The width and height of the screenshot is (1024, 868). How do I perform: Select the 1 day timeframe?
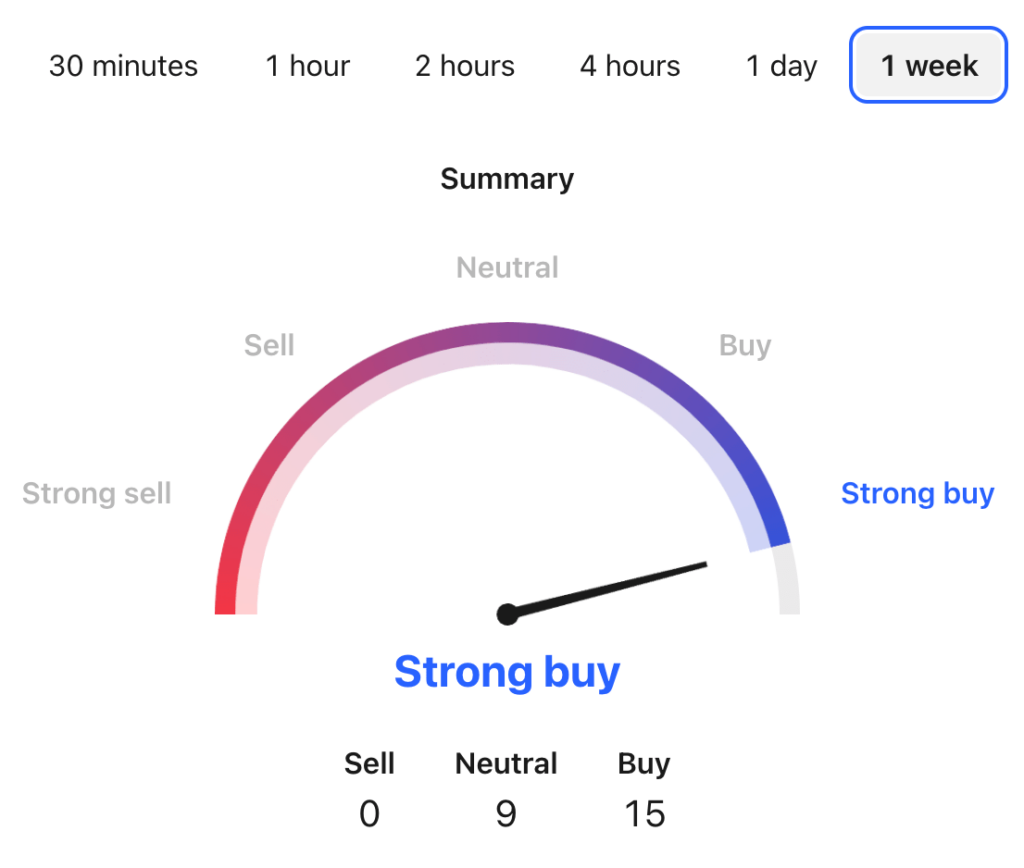(780, 66)
